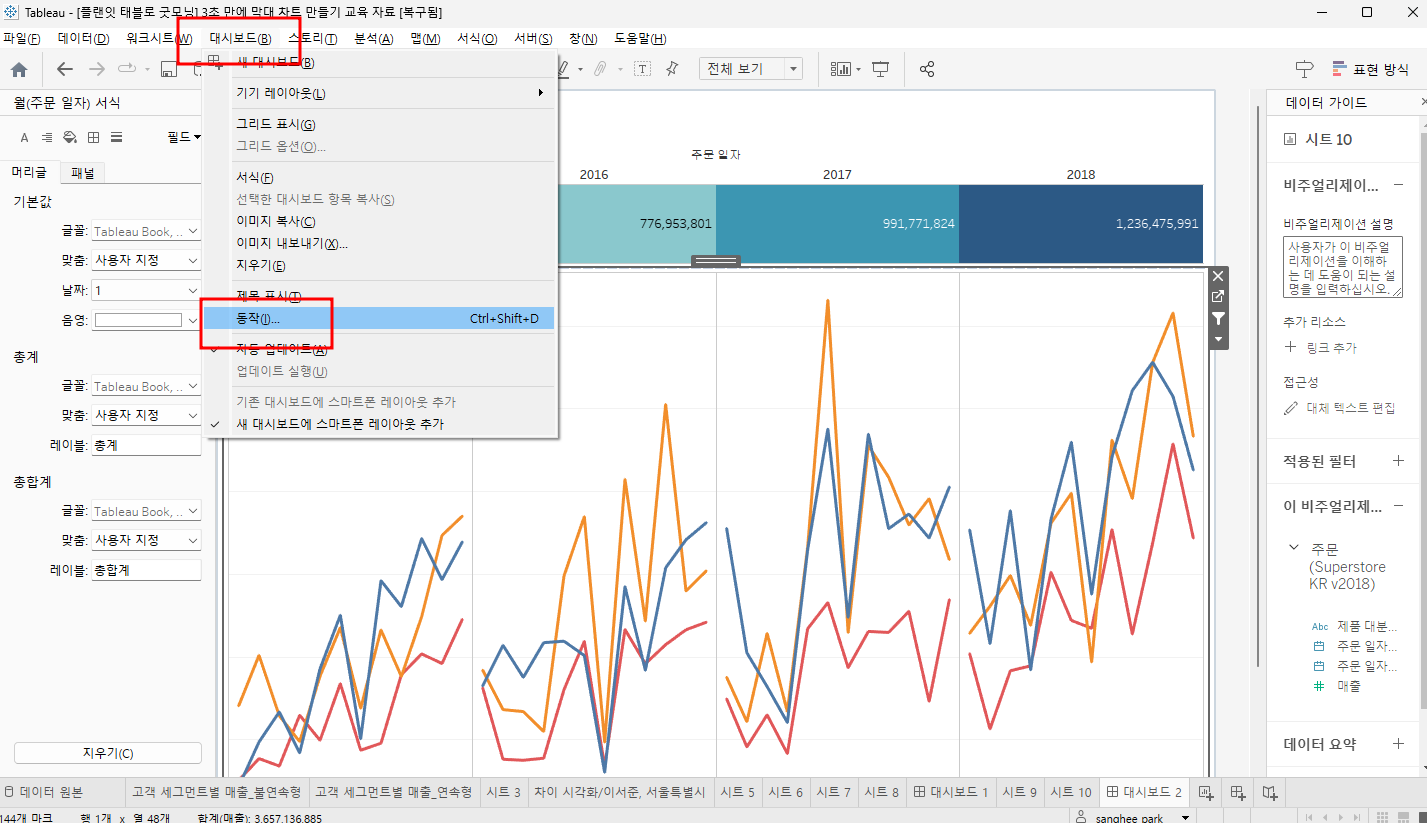Open the 데이터 원본 tab

[x=44, y=792]
